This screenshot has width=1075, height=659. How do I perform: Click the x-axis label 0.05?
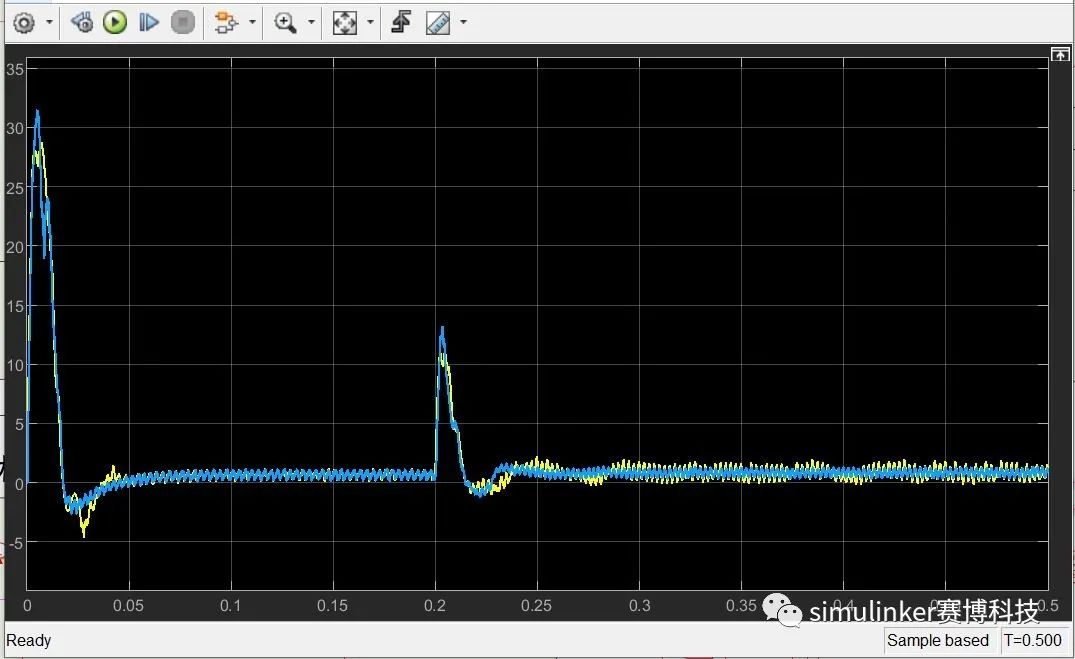(128, 606)
